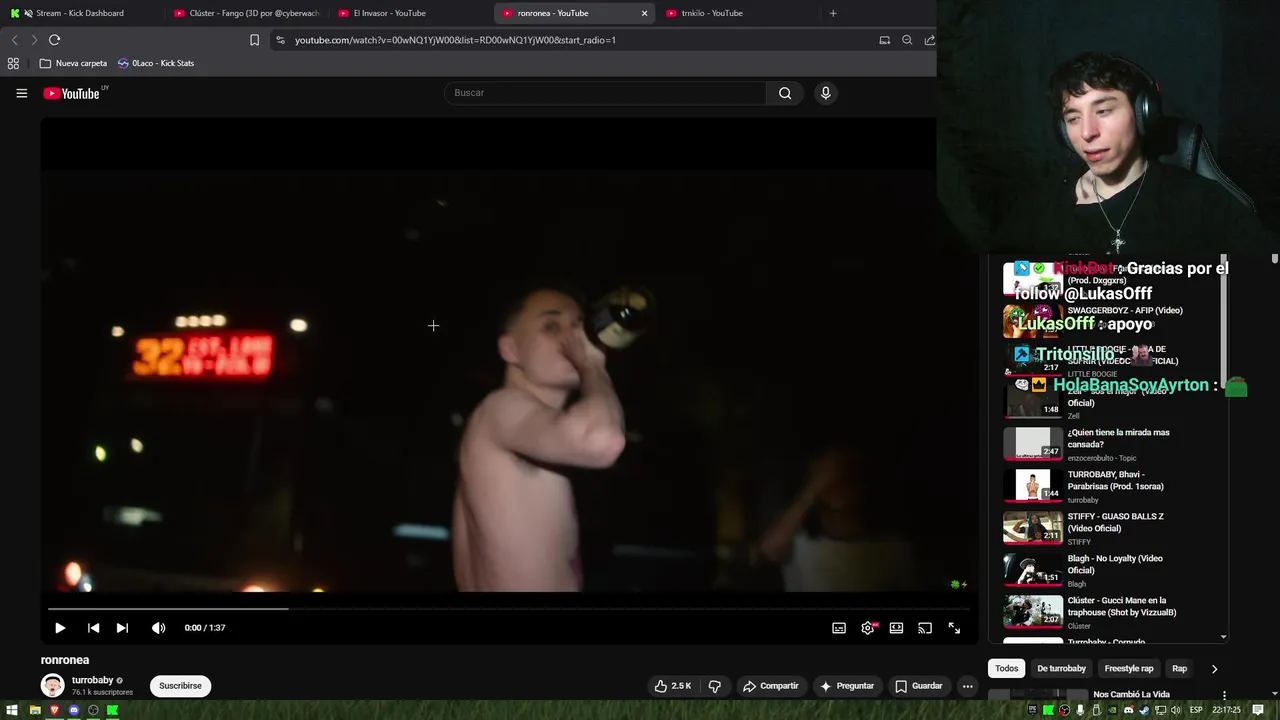Open the player settings gear
Viewport: 1280px width, 720px height.
tap(868, 628)
